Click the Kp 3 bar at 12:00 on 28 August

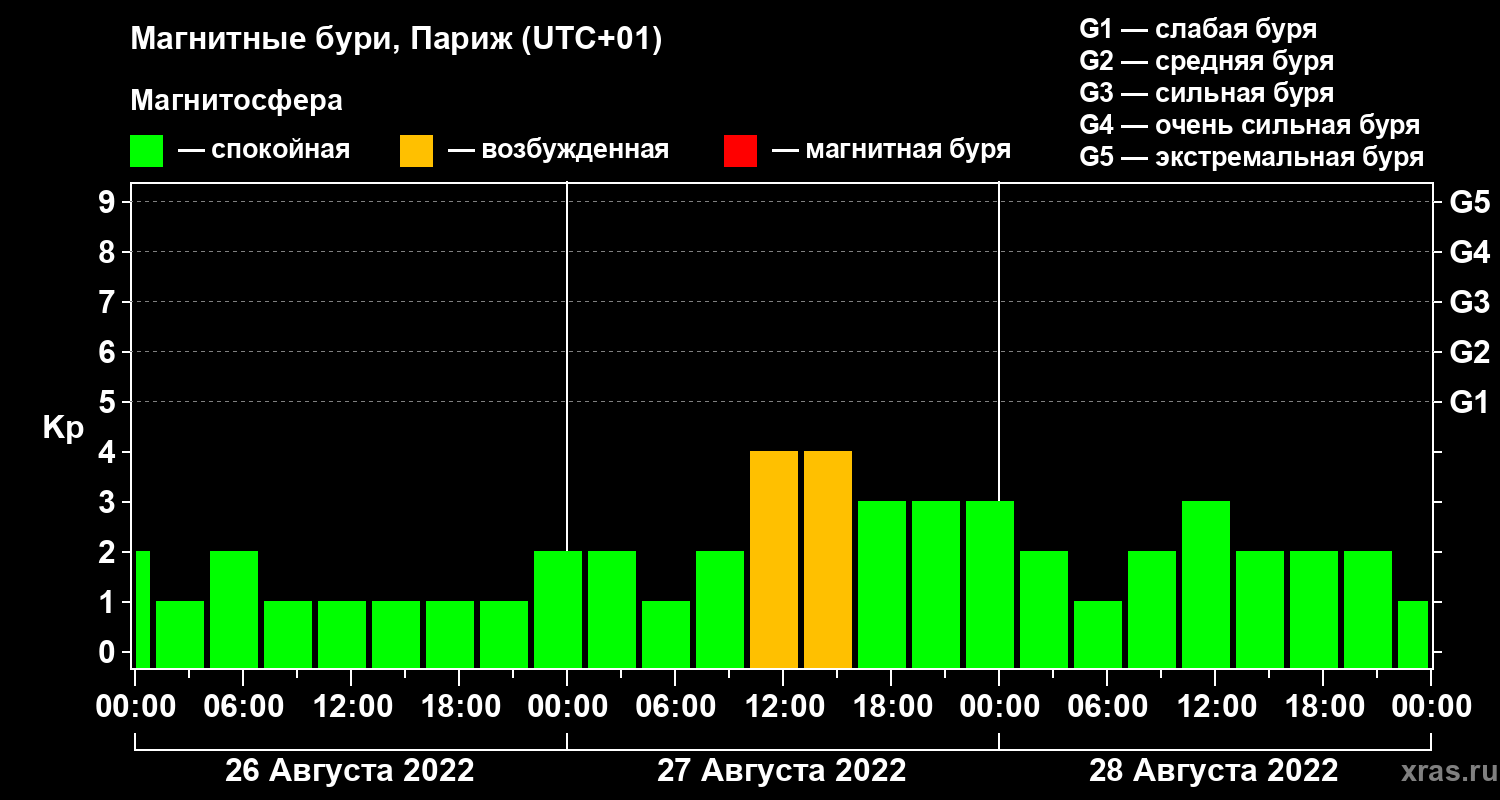coord(1206,584)
